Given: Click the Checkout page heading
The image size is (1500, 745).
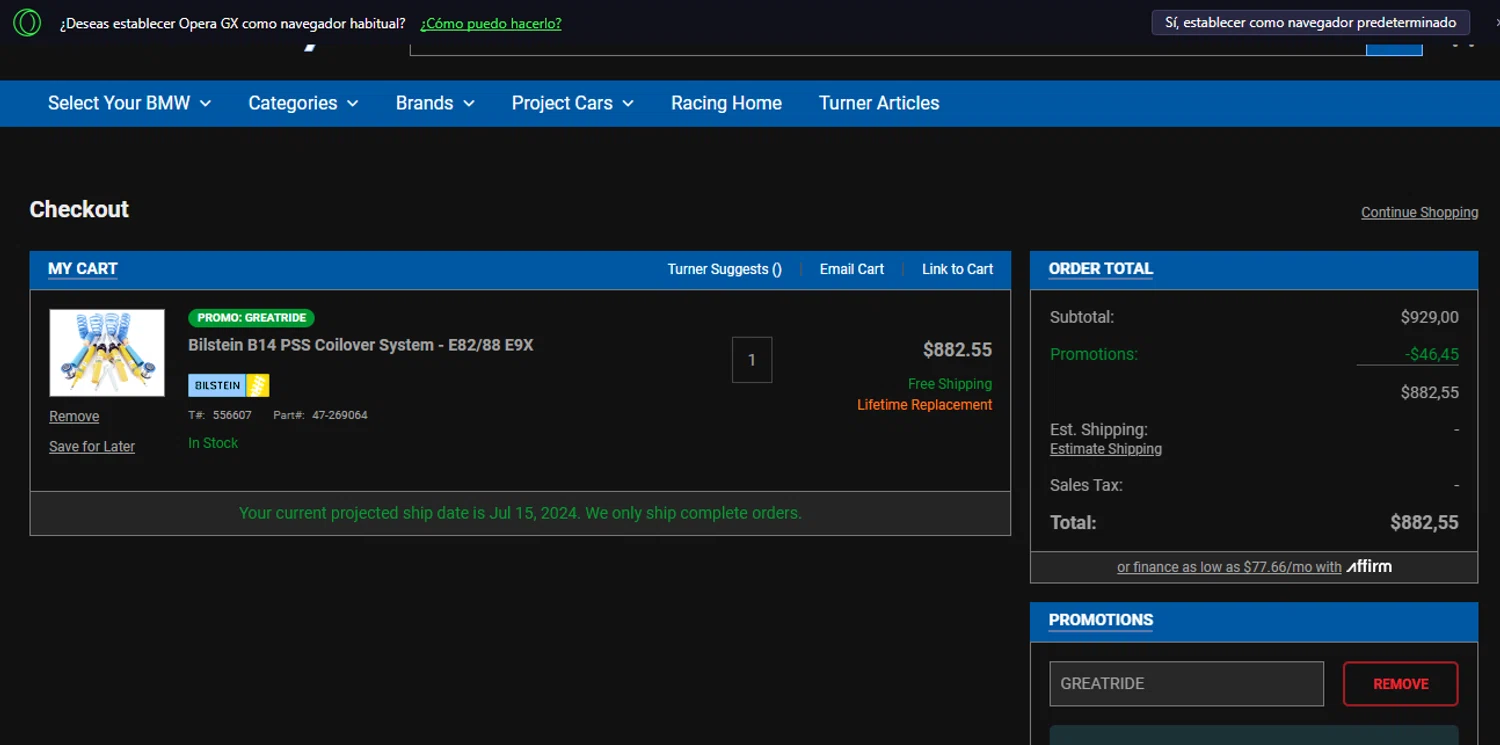Looking at the screenshot, I should [79, 209].
